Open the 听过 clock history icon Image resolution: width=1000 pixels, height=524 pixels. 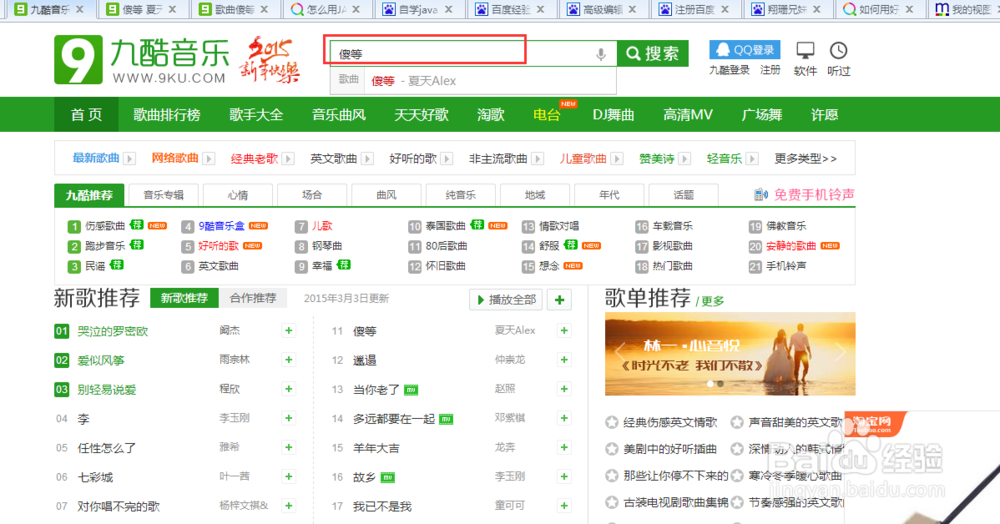(838, 50)
